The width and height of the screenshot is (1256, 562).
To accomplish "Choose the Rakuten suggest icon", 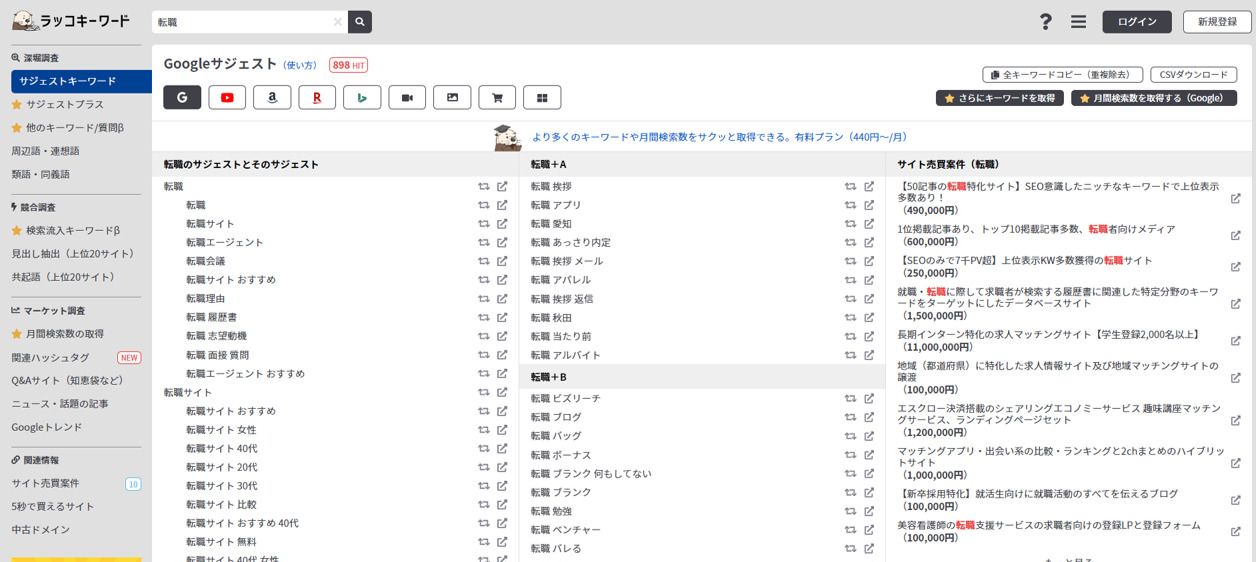I will pos(317,97).
